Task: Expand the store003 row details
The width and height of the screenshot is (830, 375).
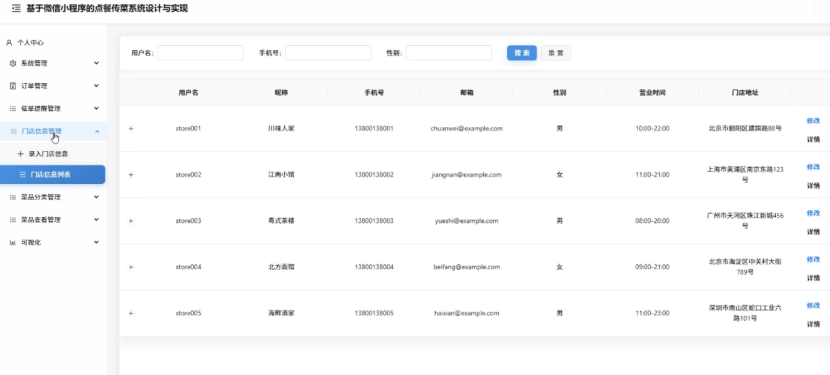Action: point(131,221)
